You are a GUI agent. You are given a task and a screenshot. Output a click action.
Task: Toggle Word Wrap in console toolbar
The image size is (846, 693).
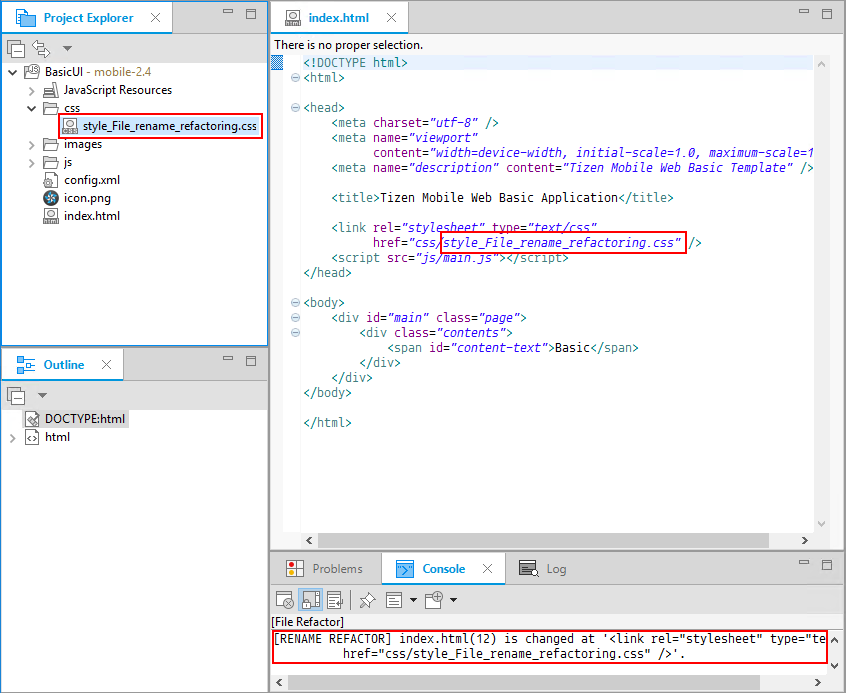click(x=335, y=600)
